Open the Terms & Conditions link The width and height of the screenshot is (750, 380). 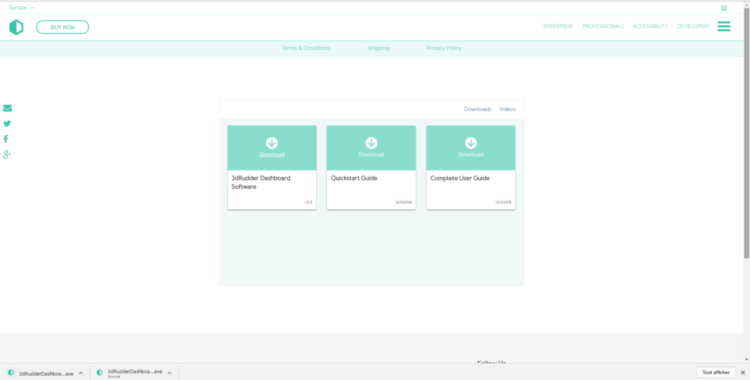pyautogui.click(x=306, y=48)
